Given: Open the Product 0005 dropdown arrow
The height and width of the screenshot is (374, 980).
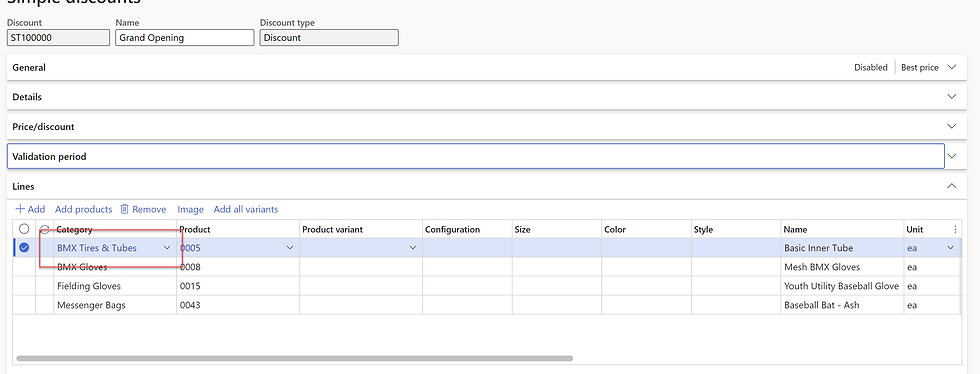Looking at the screenshot, I should click(290, 248).
